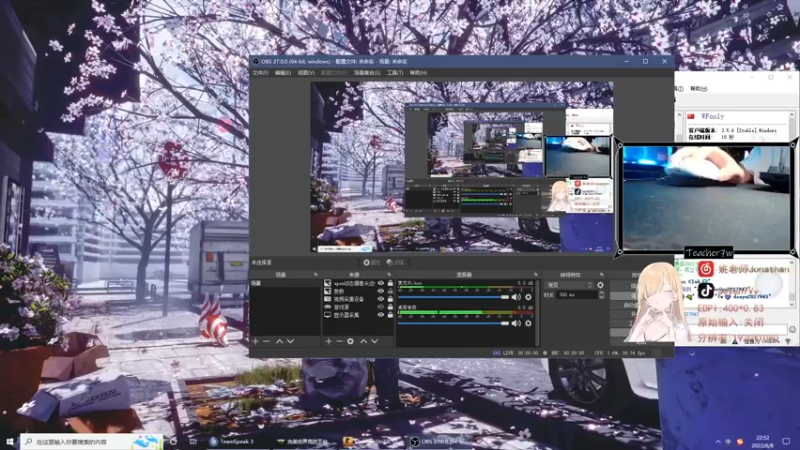This screenshot has height=450, width=800.
Task: Mute the desktop audio speaker icon
Action: pos(516,323)
